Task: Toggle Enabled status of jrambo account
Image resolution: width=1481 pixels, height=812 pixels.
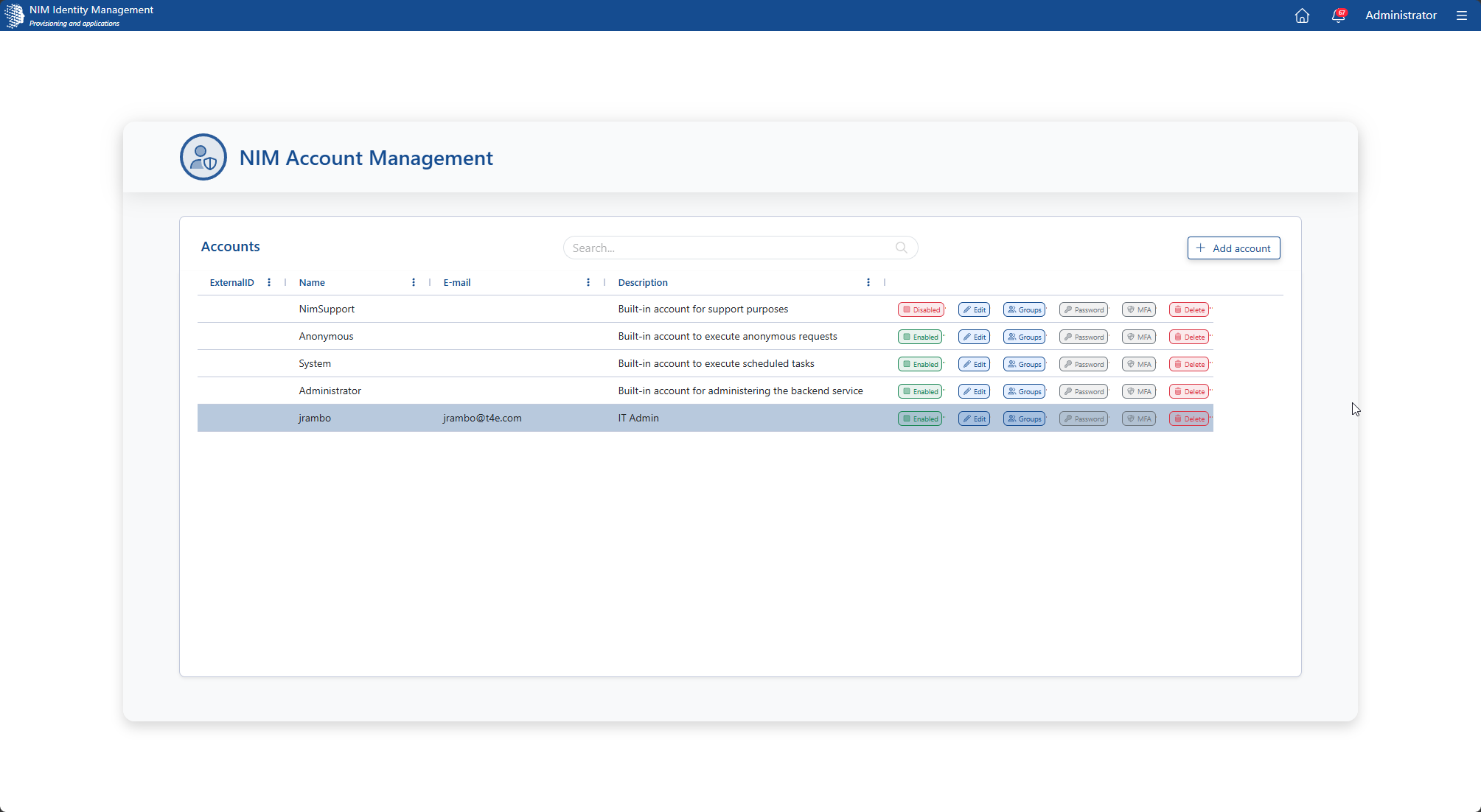Action: pyautogui.click(x=920, y=419)
